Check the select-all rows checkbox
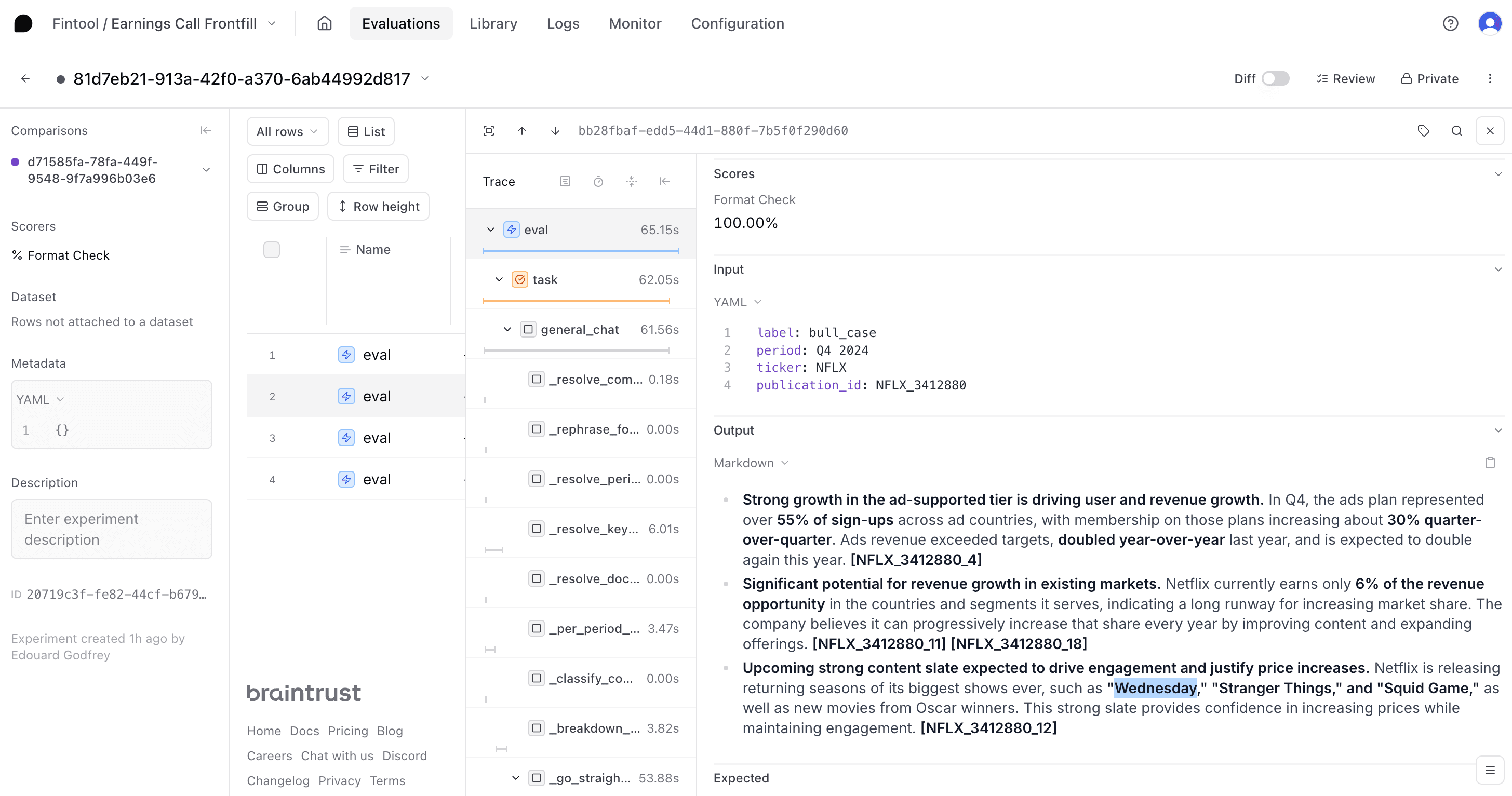This screenshot has width=1512, height=796. point(271,250)
